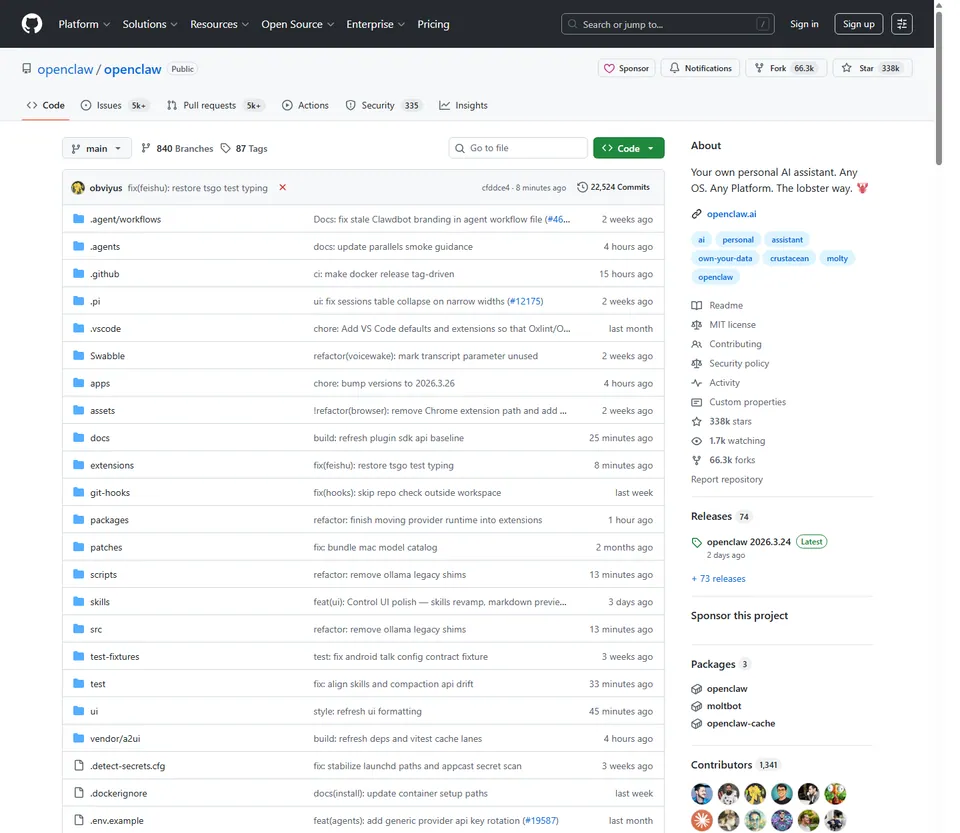Switch to the Pull requests tab
This screenshot has height=833, width=960.
pyautogui.click(x=216, y=105)
